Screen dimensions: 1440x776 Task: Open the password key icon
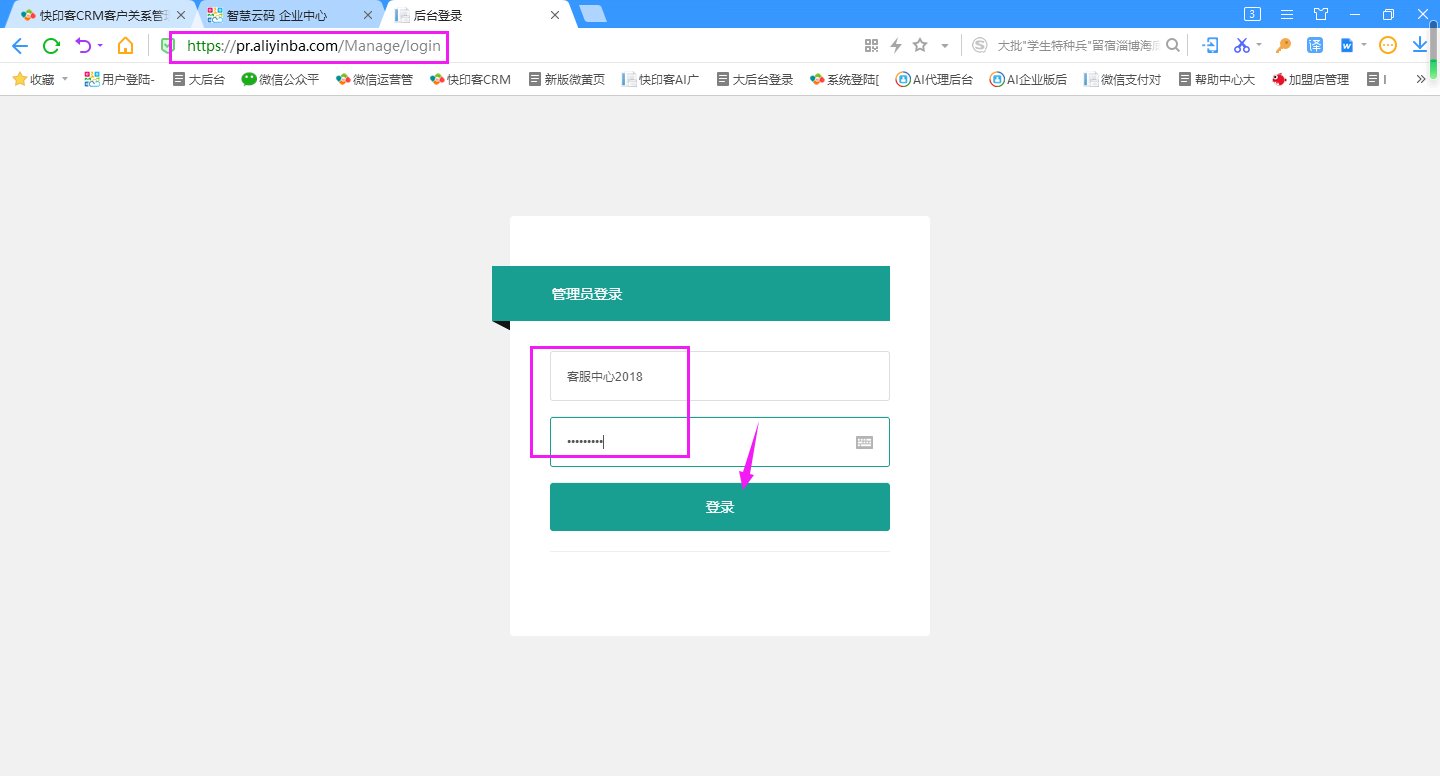[1283, 45]
